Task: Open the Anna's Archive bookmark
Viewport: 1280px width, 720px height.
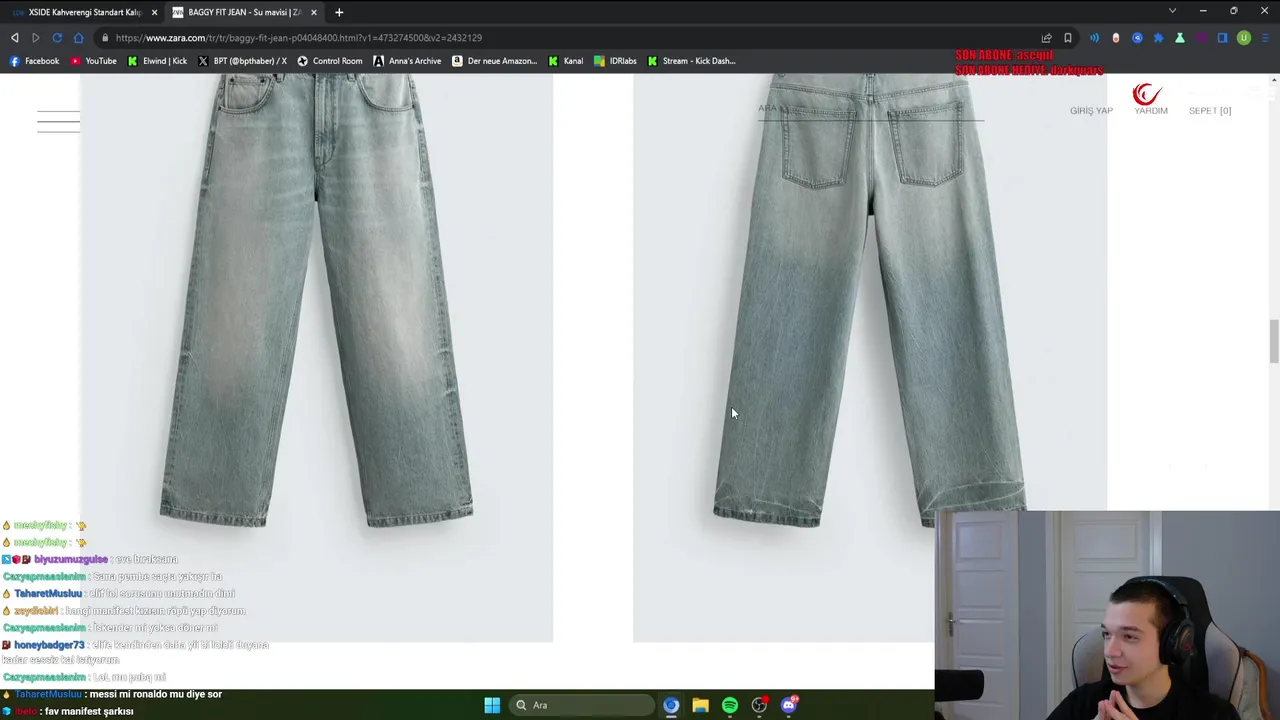Action: [x=407, y=61]
